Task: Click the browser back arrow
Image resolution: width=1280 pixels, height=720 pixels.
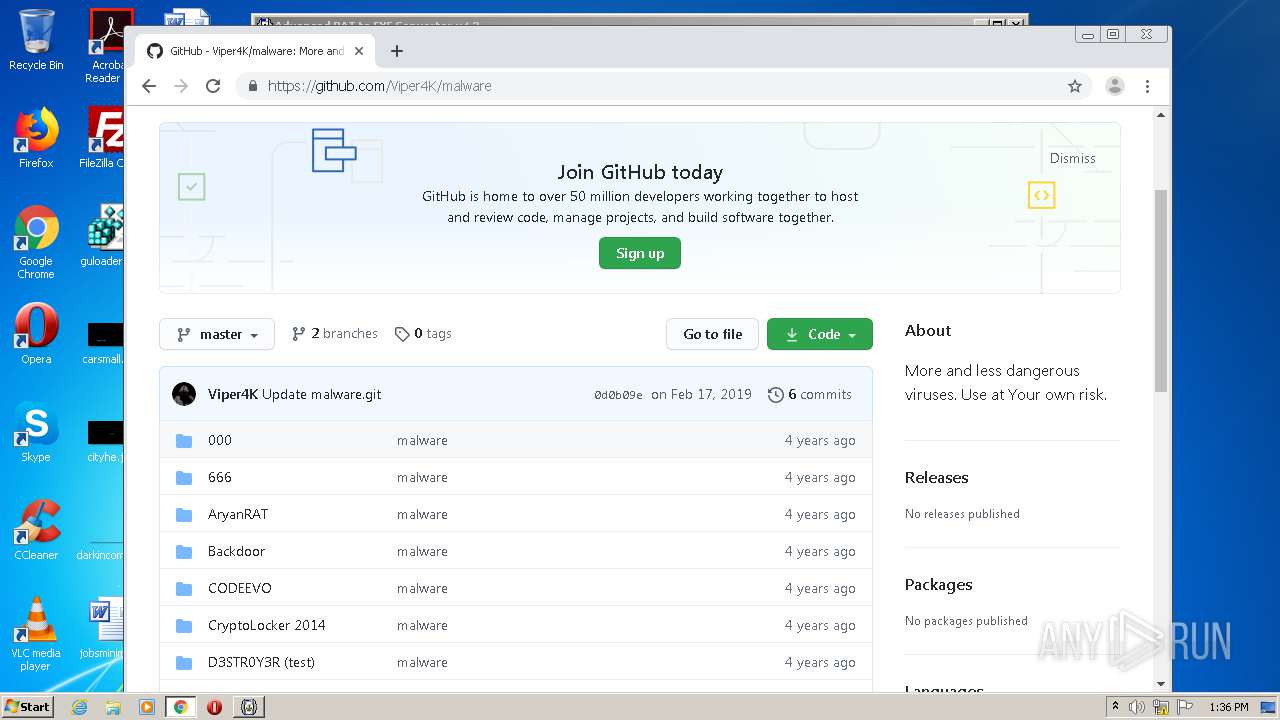Action: pyautogui.click(x=149, y=86)
